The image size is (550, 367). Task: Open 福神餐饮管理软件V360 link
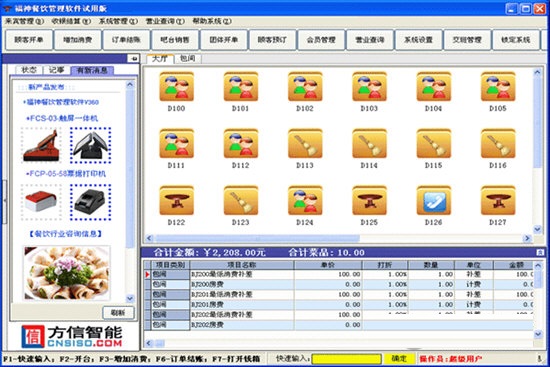click(x=61, y=102)
